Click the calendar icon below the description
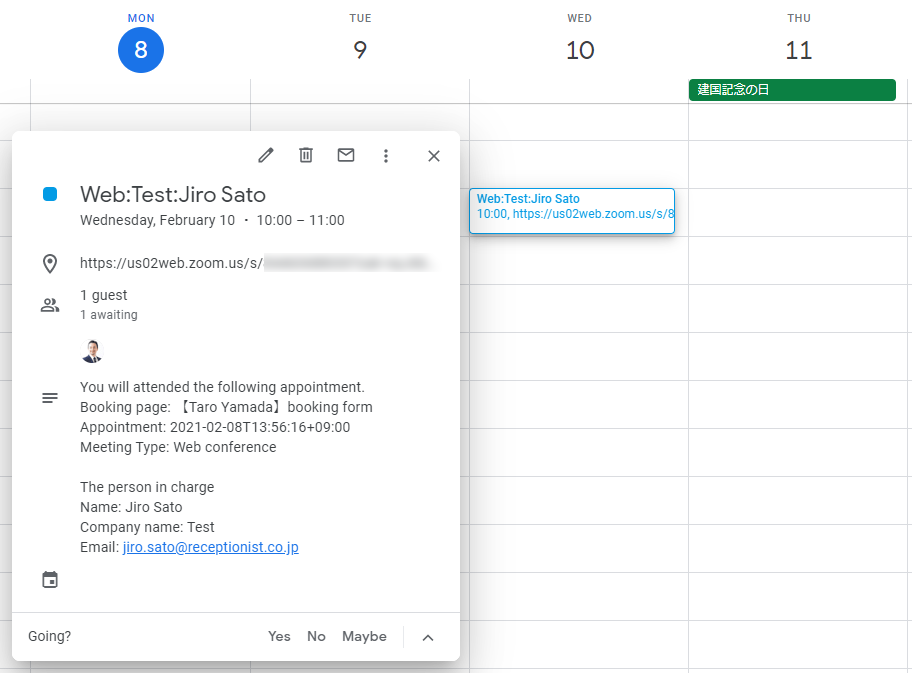The image size is (912, 673). 50,580
